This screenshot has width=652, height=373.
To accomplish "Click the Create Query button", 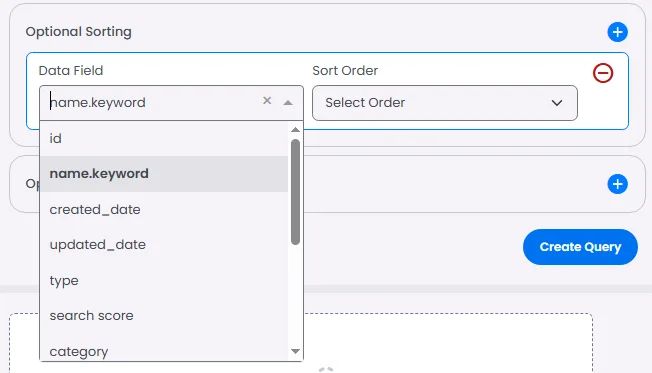I will tap(580, 247).
